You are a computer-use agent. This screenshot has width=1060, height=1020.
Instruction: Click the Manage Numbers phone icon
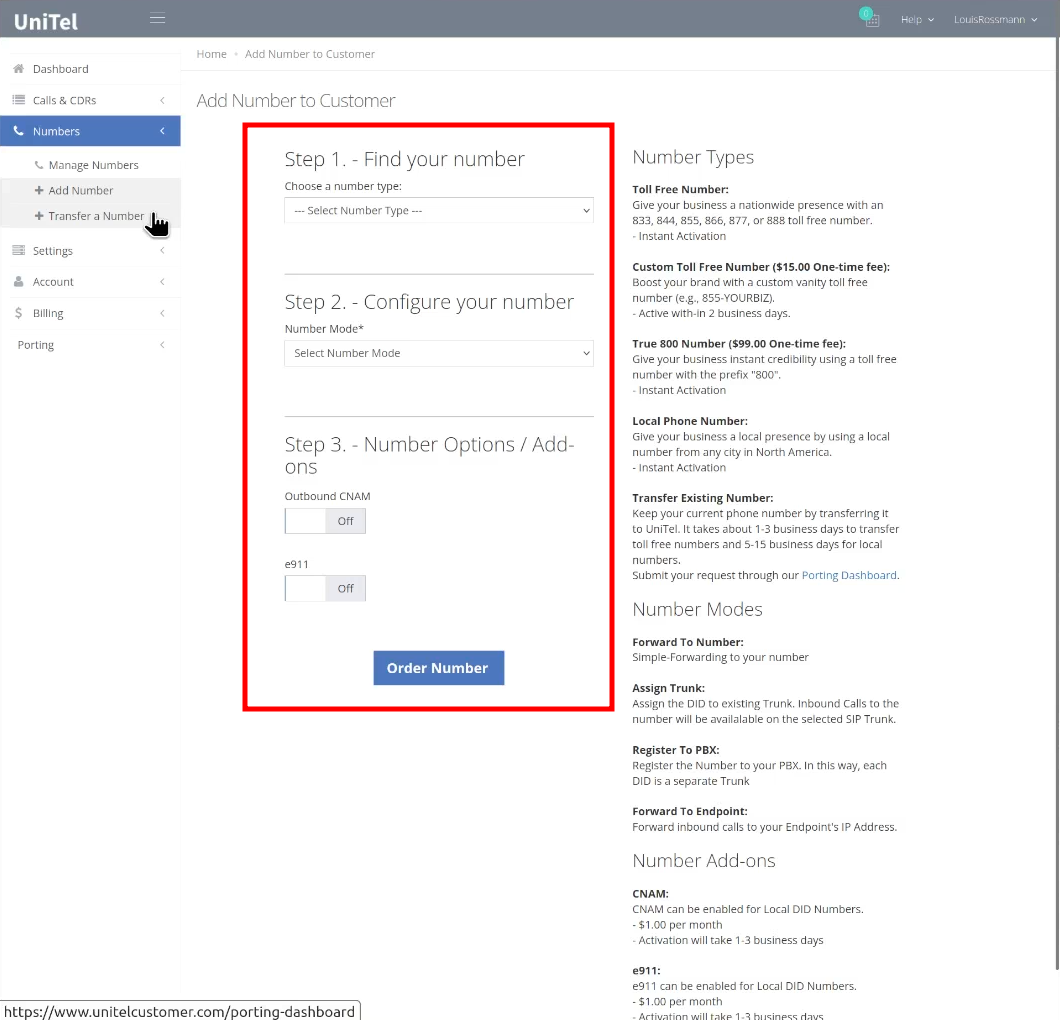[x=39, y=165]
